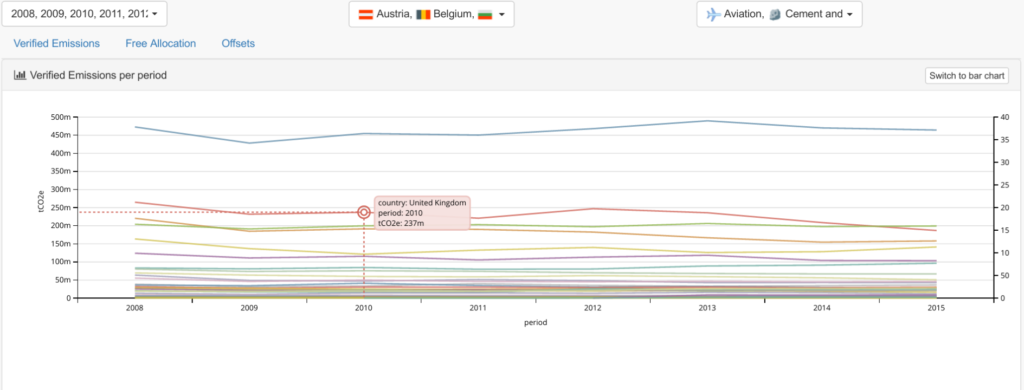Viewport: 1024px width, 390px height.
Task: Switch to the Verified Emissions tab
Action: tap(56, 44)
